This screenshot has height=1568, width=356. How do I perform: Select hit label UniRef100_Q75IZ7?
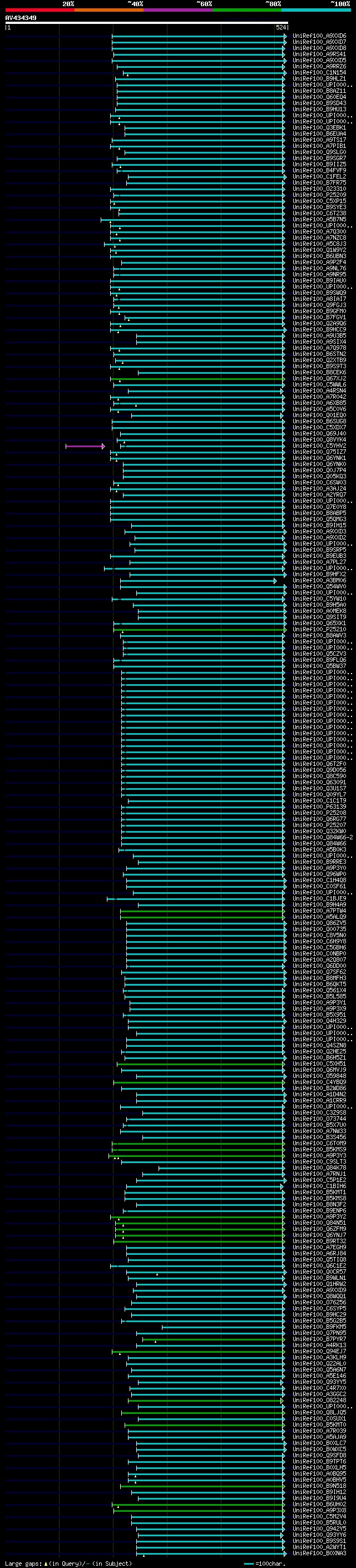point(319,452)
